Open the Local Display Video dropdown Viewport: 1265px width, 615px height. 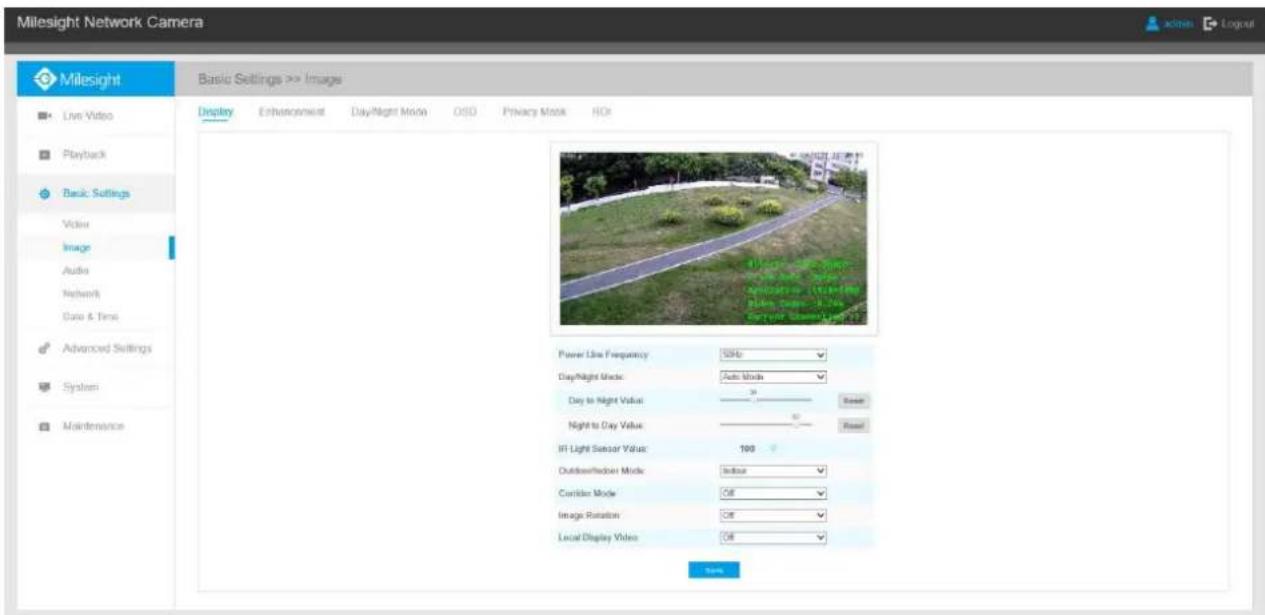point(773,538)
